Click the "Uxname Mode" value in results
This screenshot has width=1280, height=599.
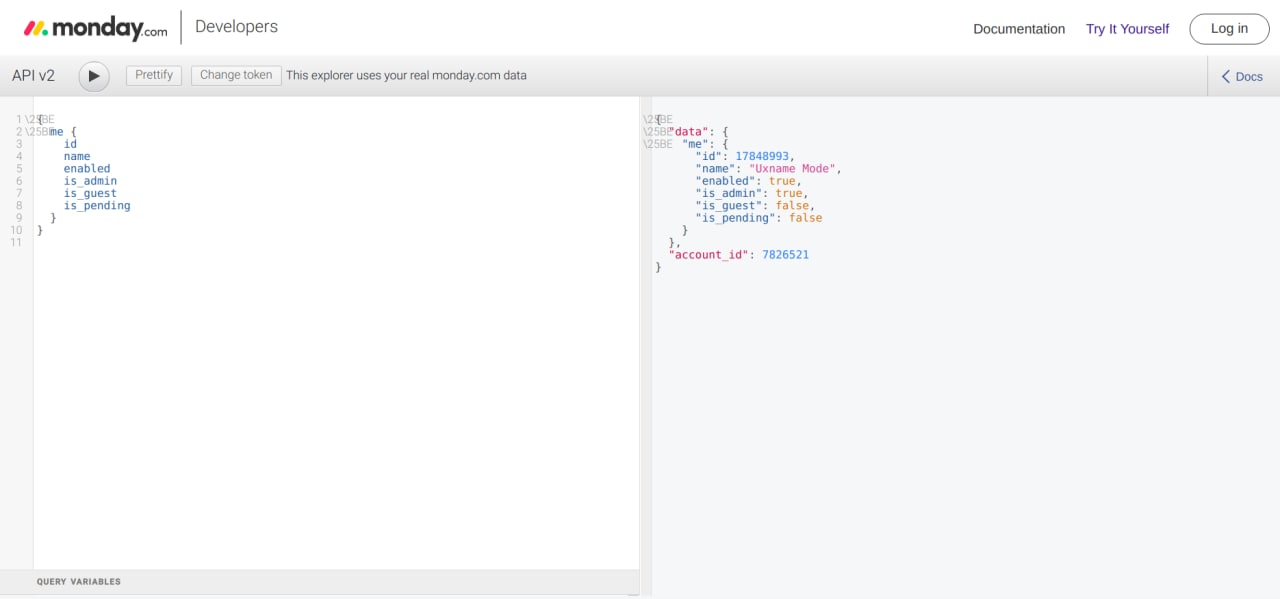pyautogui.click(x=792, y=169)
